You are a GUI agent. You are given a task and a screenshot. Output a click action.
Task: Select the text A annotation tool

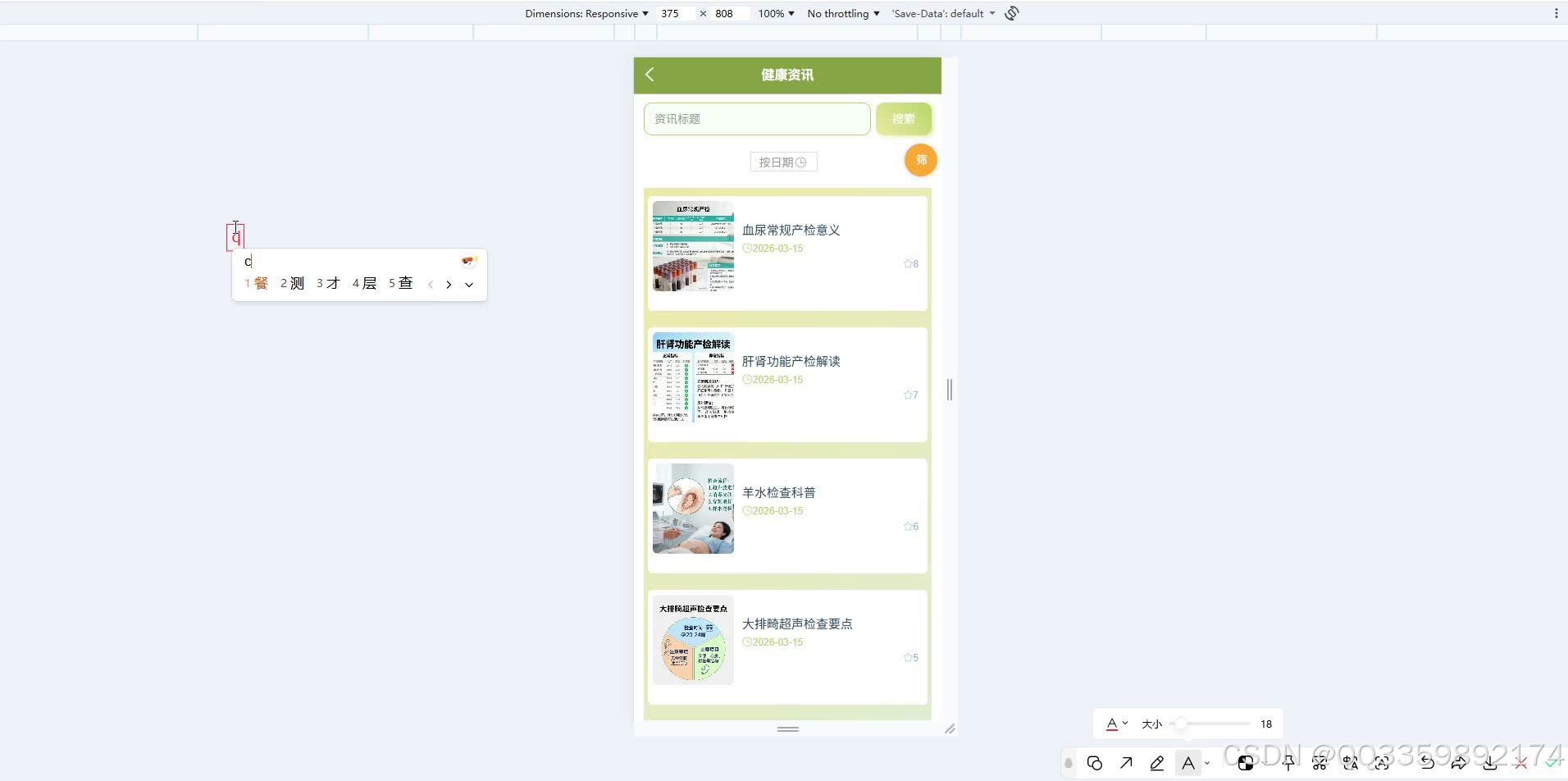[1188, 763]
